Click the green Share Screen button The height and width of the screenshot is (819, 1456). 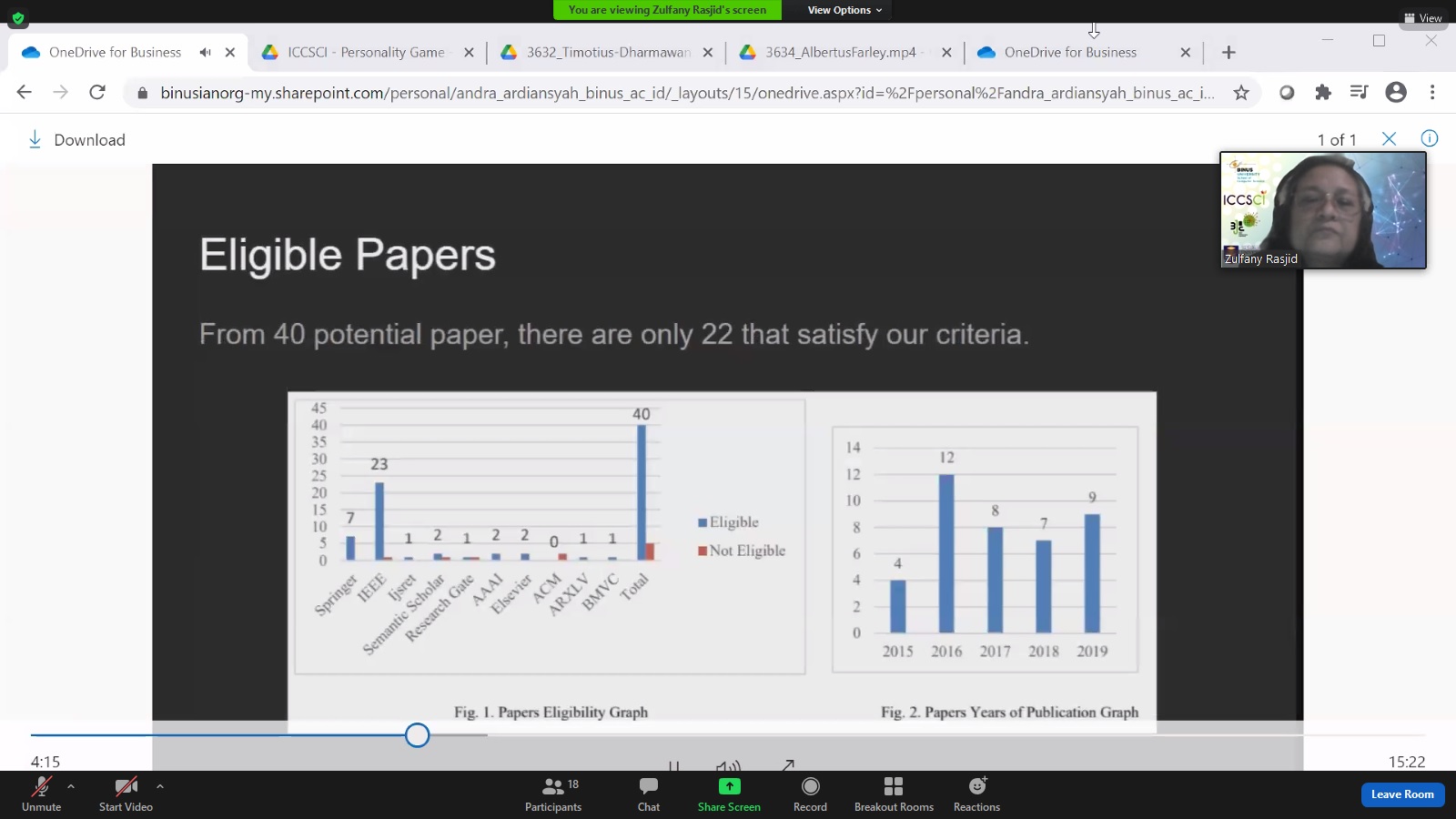tap(729, 794)
